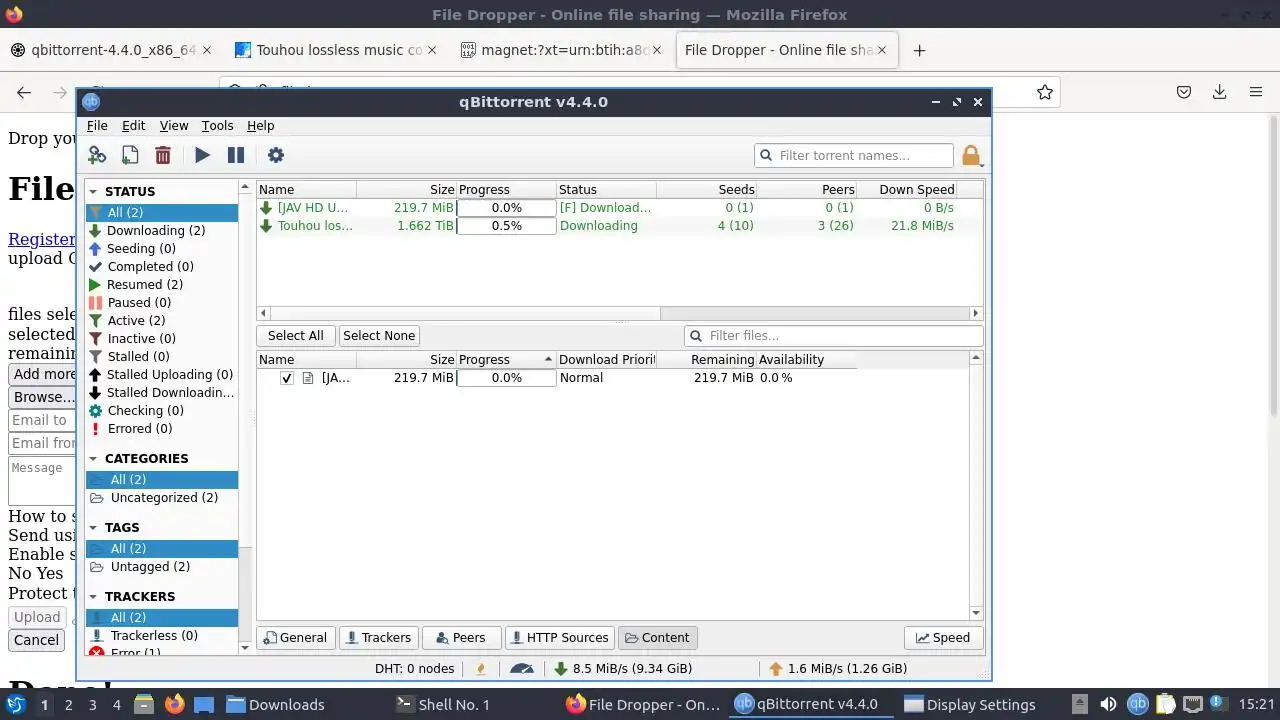Go back in Firefox with back arrow
The image size is (1280, 720).
(x=24, y=92)
